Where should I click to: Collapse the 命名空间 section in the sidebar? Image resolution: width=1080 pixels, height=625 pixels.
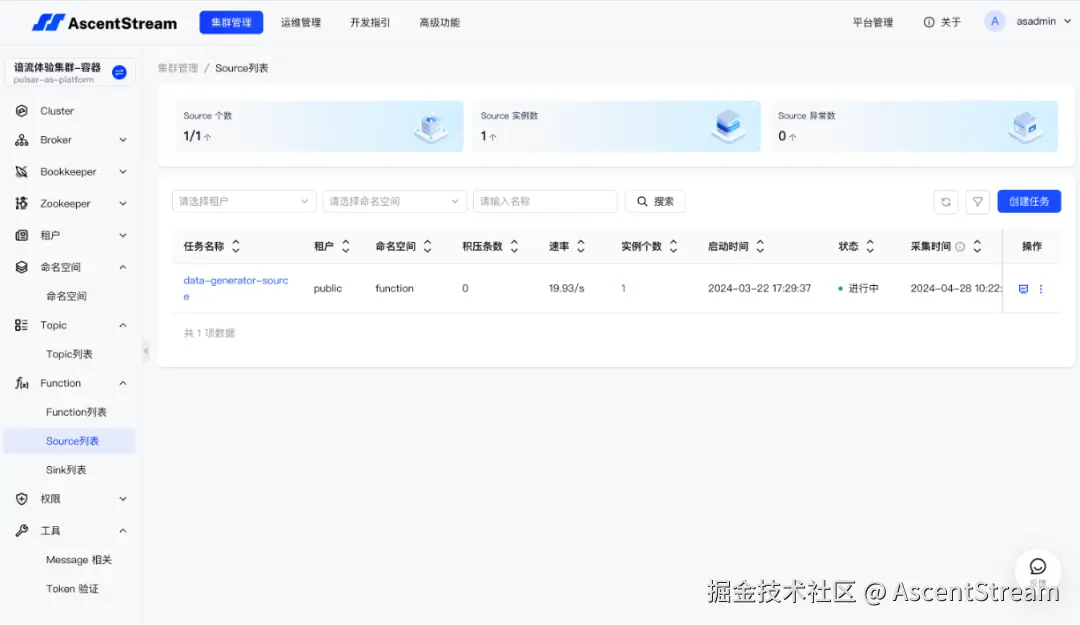(124, 266)
